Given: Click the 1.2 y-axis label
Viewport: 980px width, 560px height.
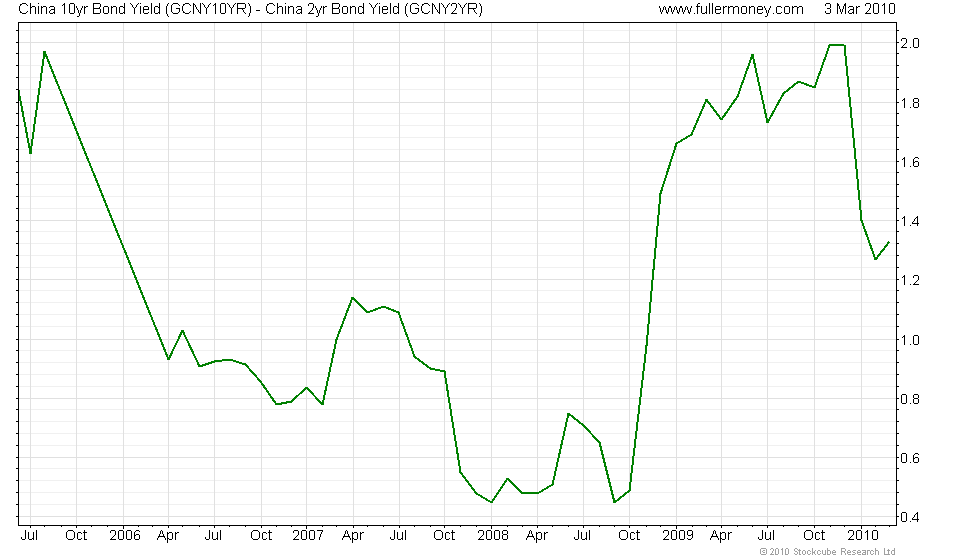Looking at the screenshot, I should (910, 281).
